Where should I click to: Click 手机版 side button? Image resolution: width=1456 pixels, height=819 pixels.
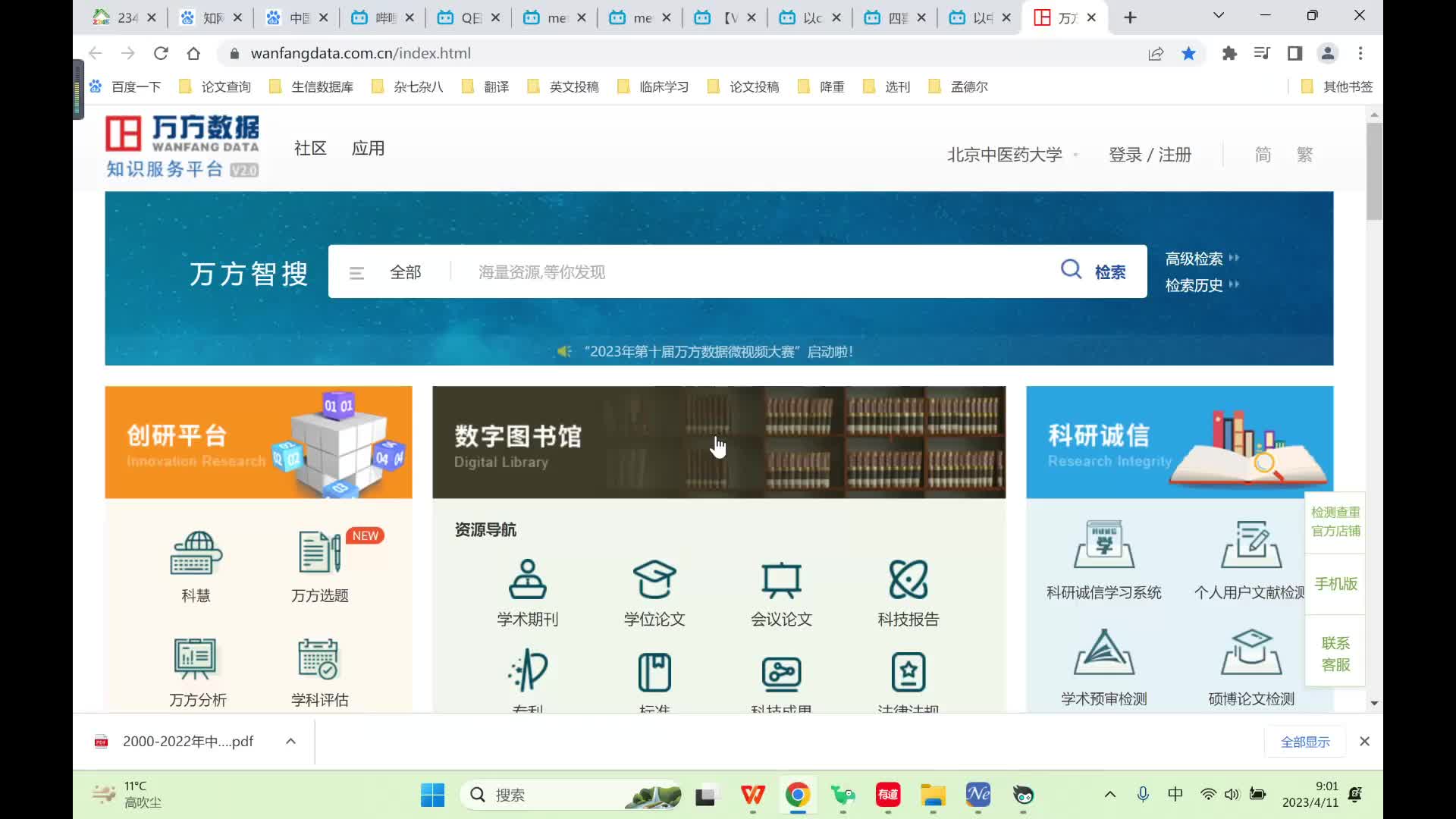tap(1335, 584)
